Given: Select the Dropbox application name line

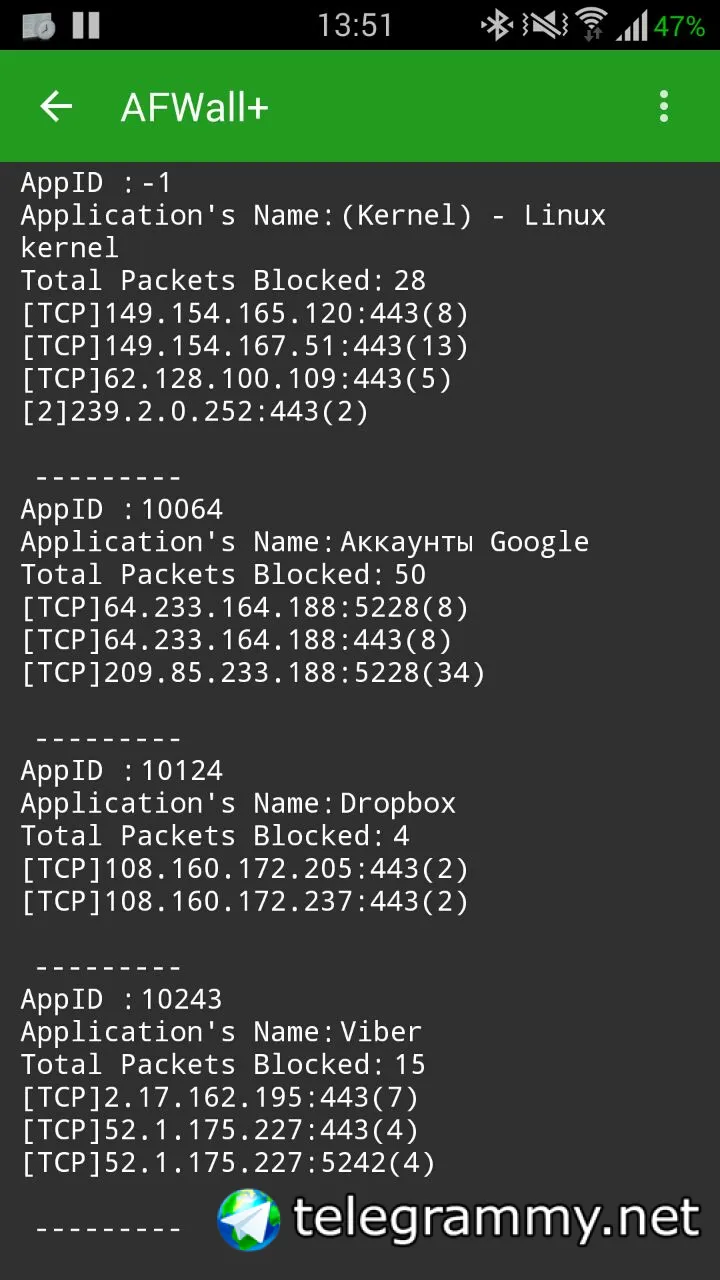Looking at the screenshot, I should [238, 803].
